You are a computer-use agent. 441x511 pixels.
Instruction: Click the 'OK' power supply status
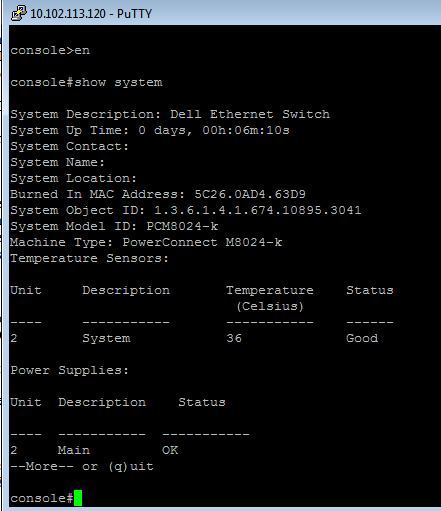click(170, 450)
